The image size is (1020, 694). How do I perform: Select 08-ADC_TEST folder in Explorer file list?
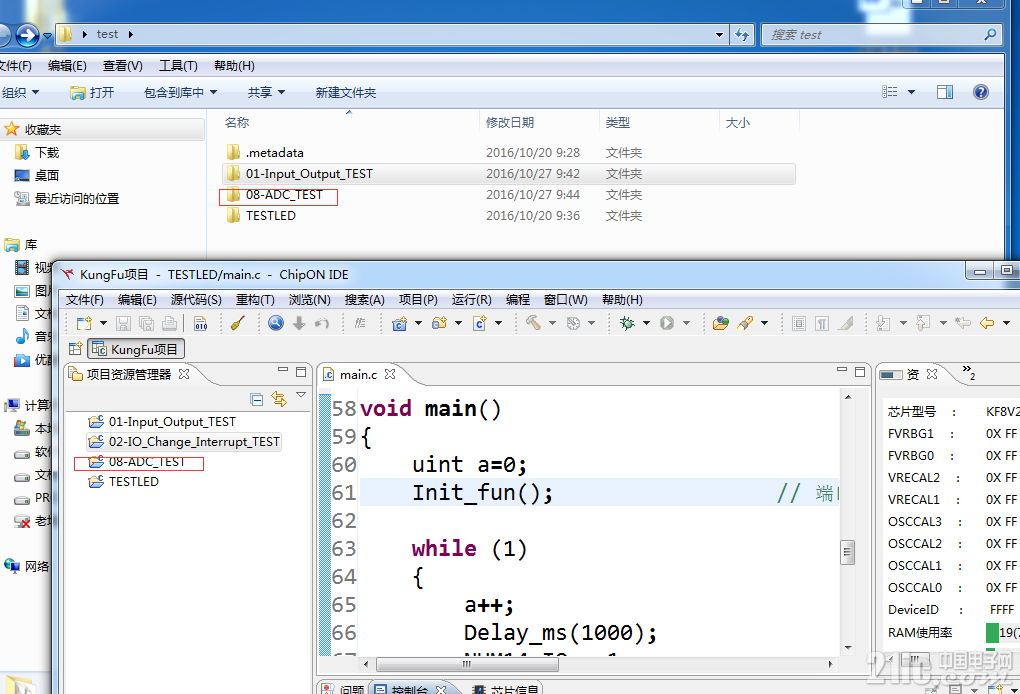point(275,194)
